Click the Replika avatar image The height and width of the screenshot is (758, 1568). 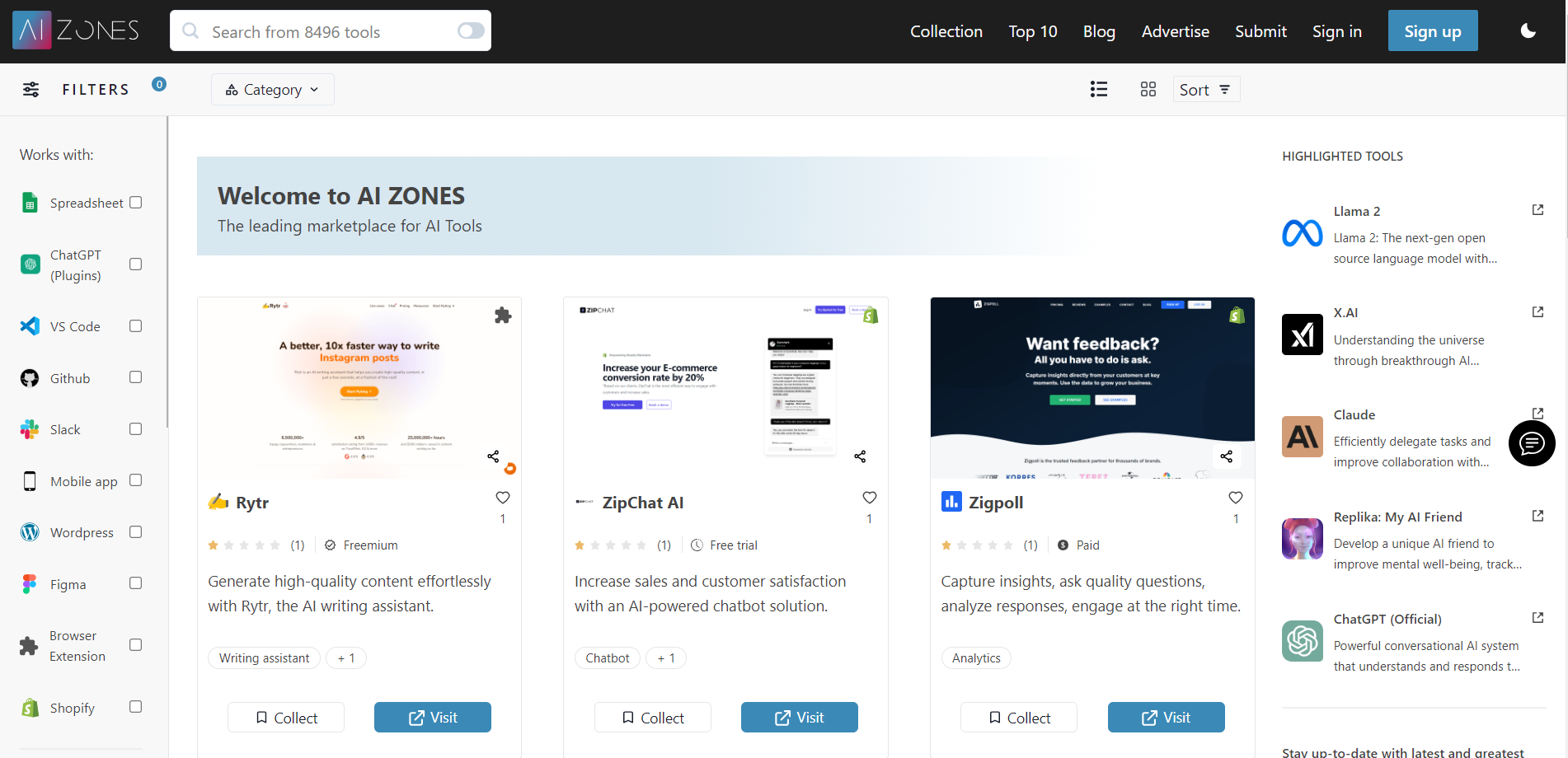(x=1303, y=539)
